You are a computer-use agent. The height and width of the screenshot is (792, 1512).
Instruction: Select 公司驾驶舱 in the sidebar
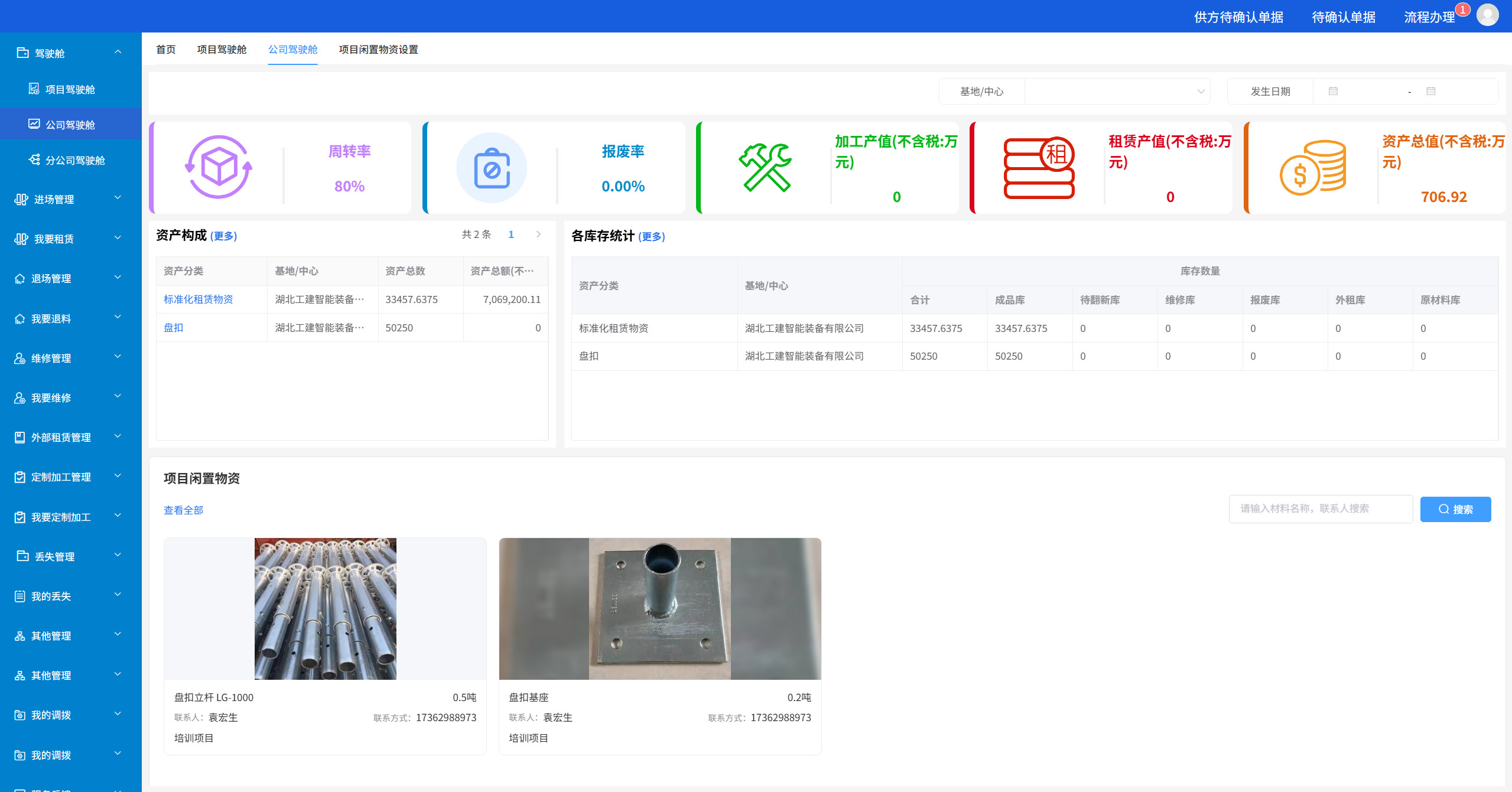(x=70, y=125)
